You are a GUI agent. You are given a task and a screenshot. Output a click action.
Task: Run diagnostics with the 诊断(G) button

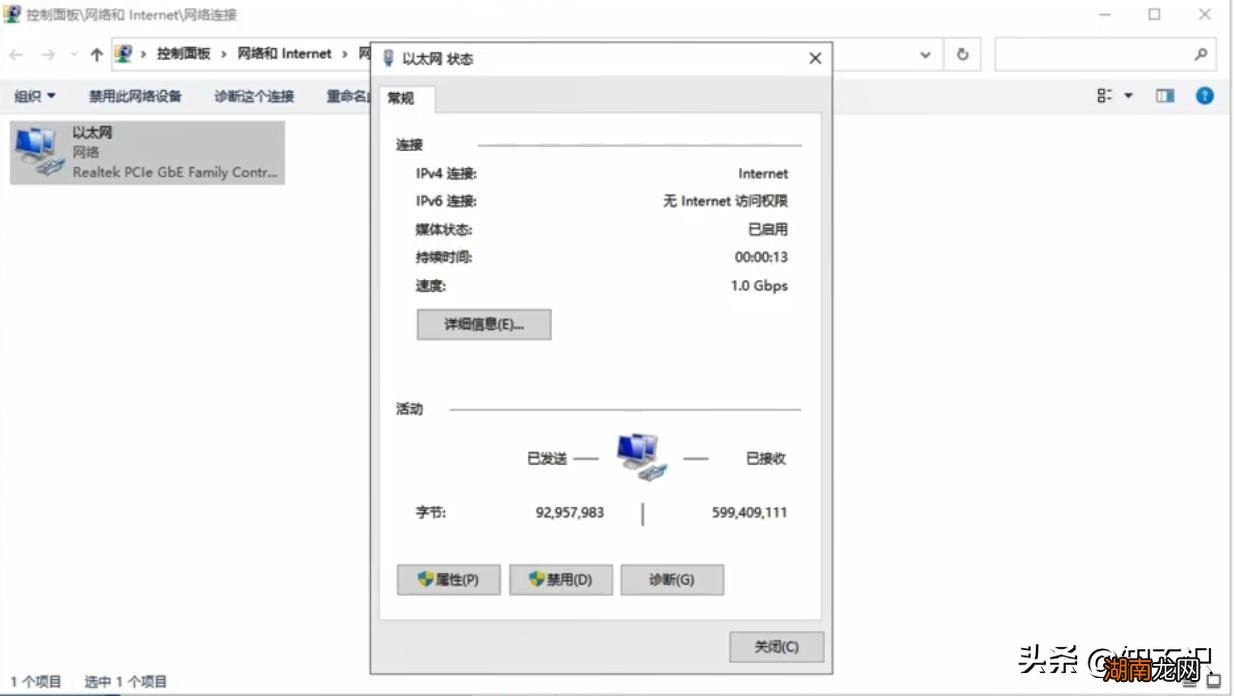point(673,579)
